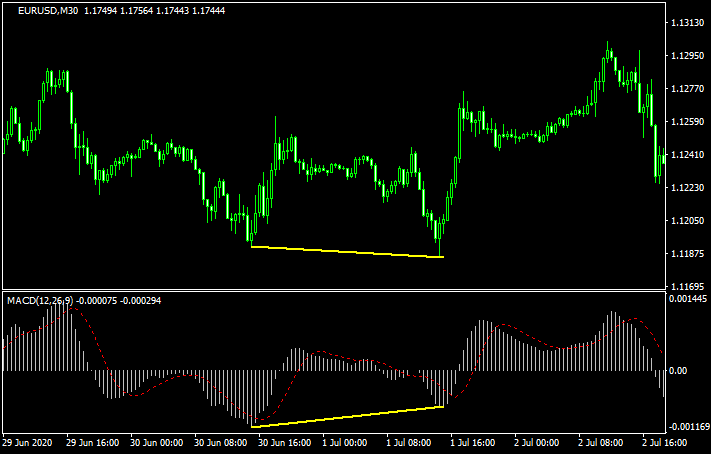
Task: Click the 0.001445 MACD scale value
Action: pyautogui.click(x=688, y=300)
